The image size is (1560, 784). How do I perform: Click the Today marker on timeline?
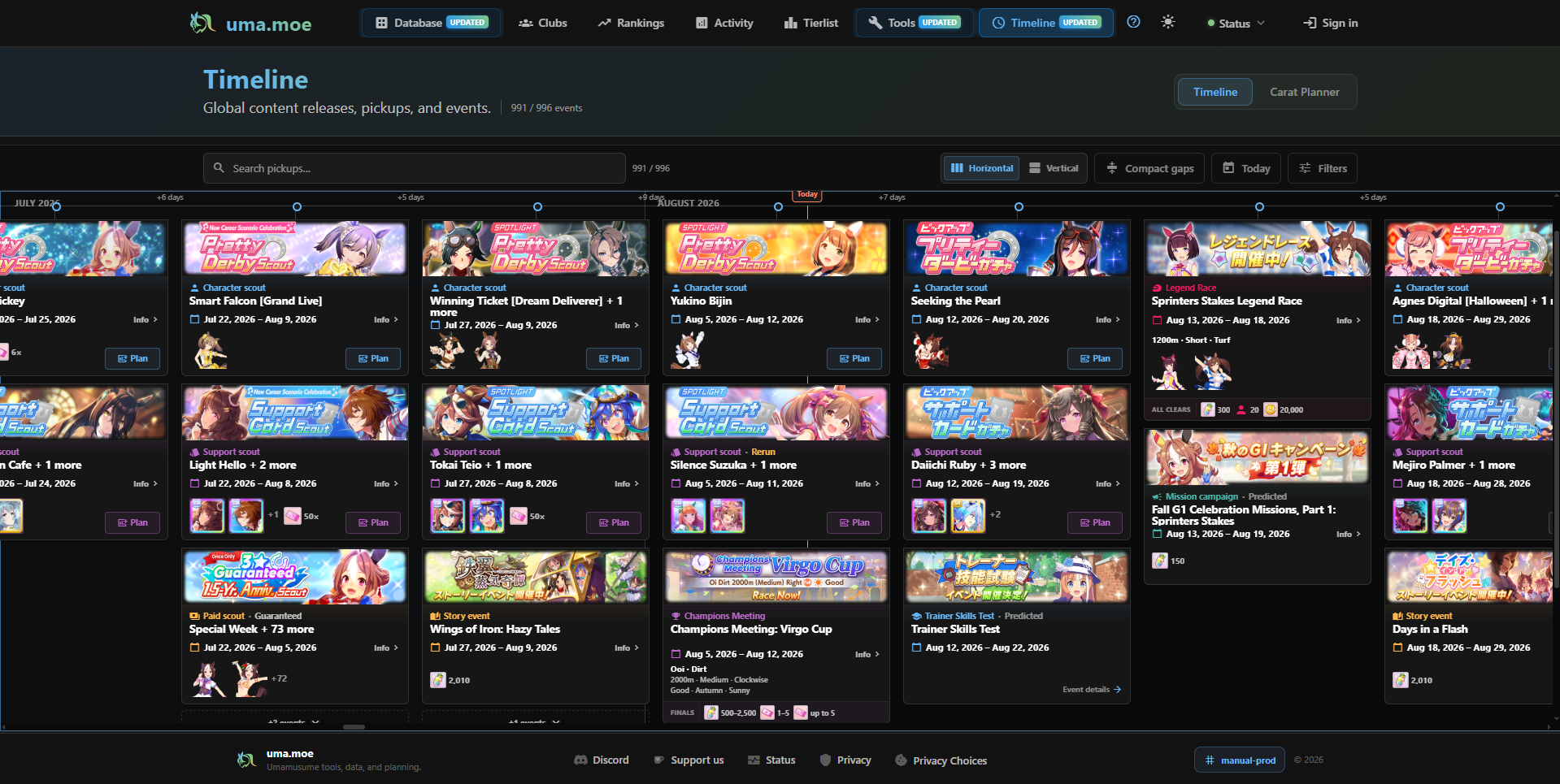click(x=807, y=194)
